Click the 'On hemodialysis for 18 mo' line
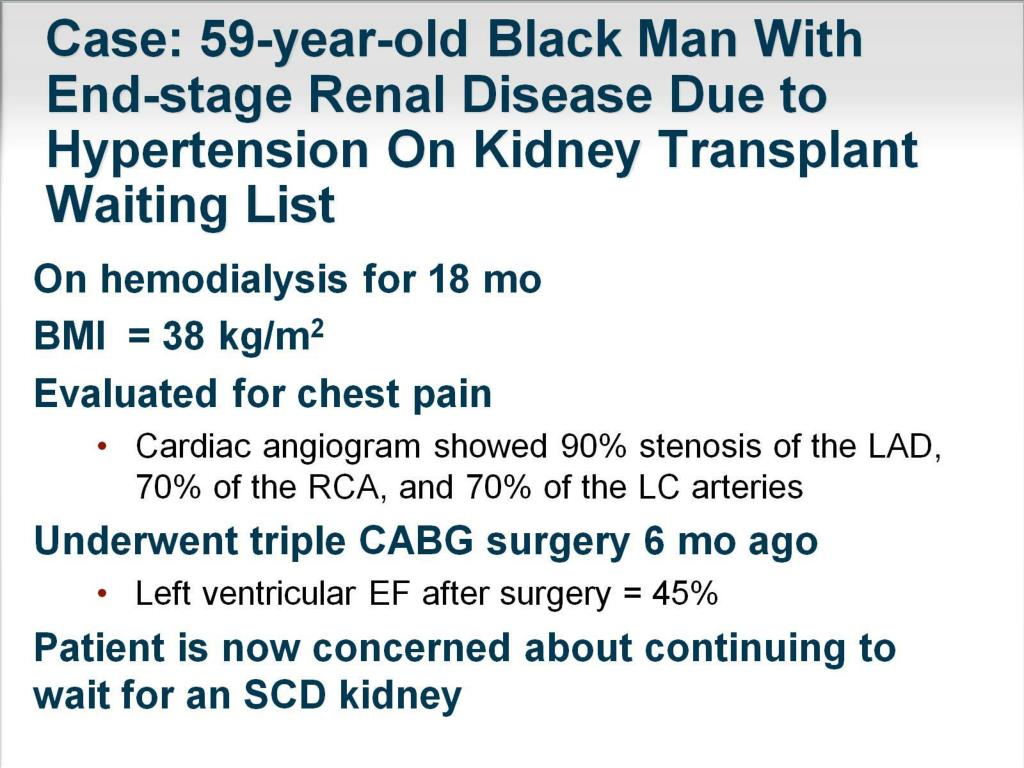Screen dimensions: 1024x768 coord(287,280)
